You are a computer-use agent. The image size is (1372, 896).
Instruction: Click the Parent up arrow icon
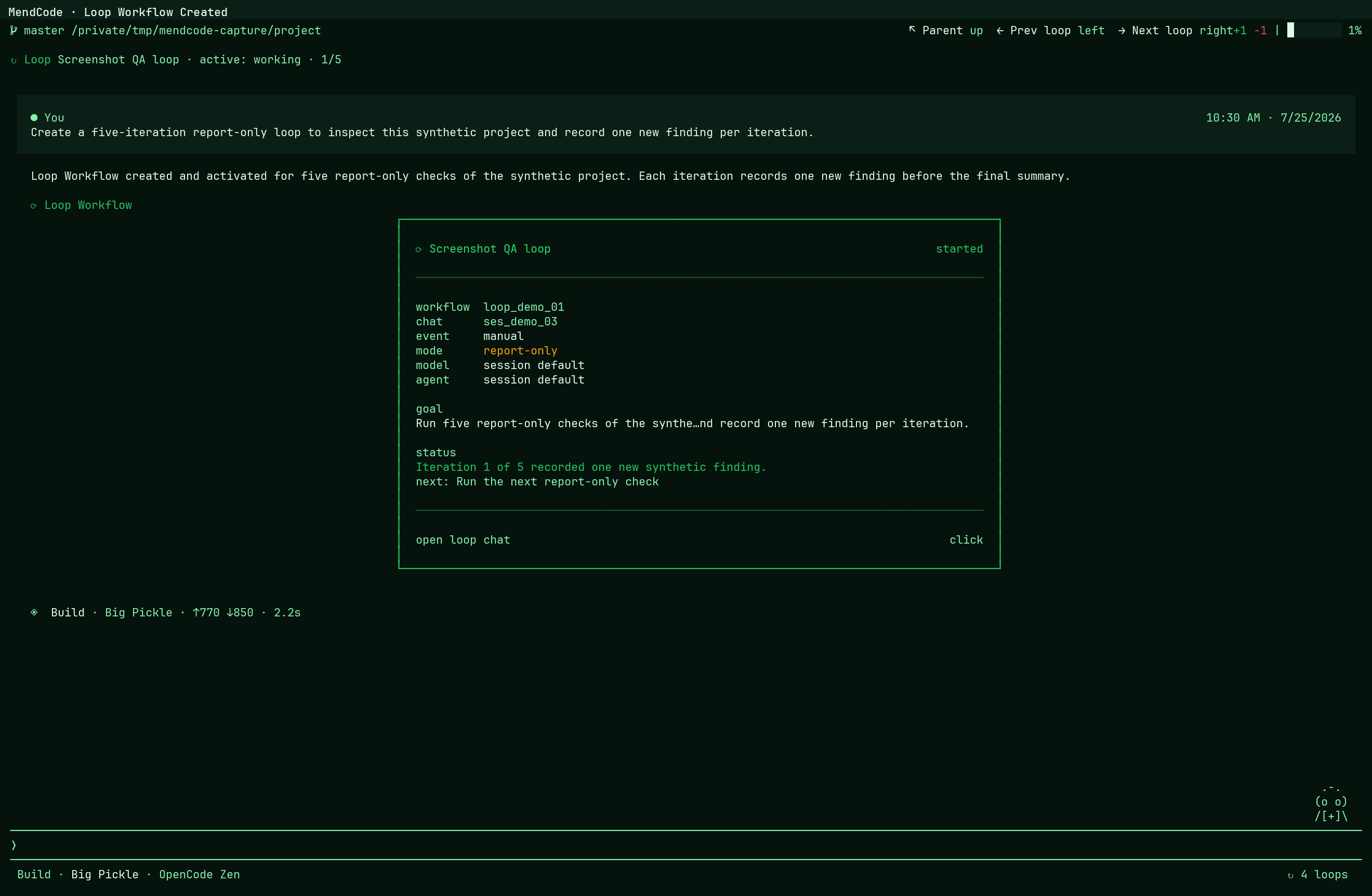point(912,30)
